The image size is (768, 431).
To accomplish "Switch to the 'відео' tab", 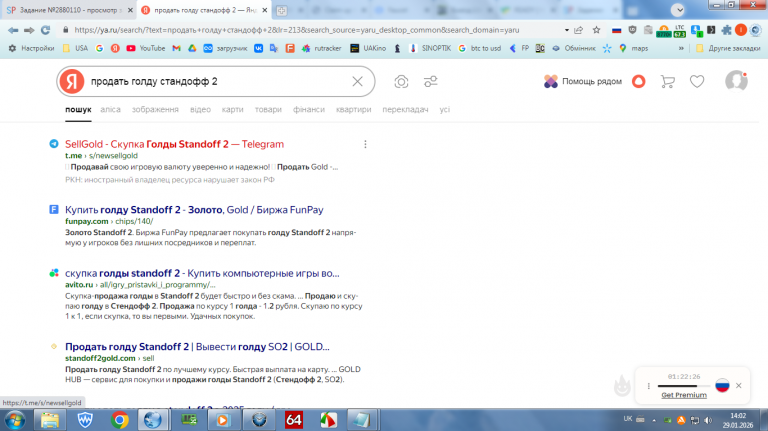I will (200, 109).
